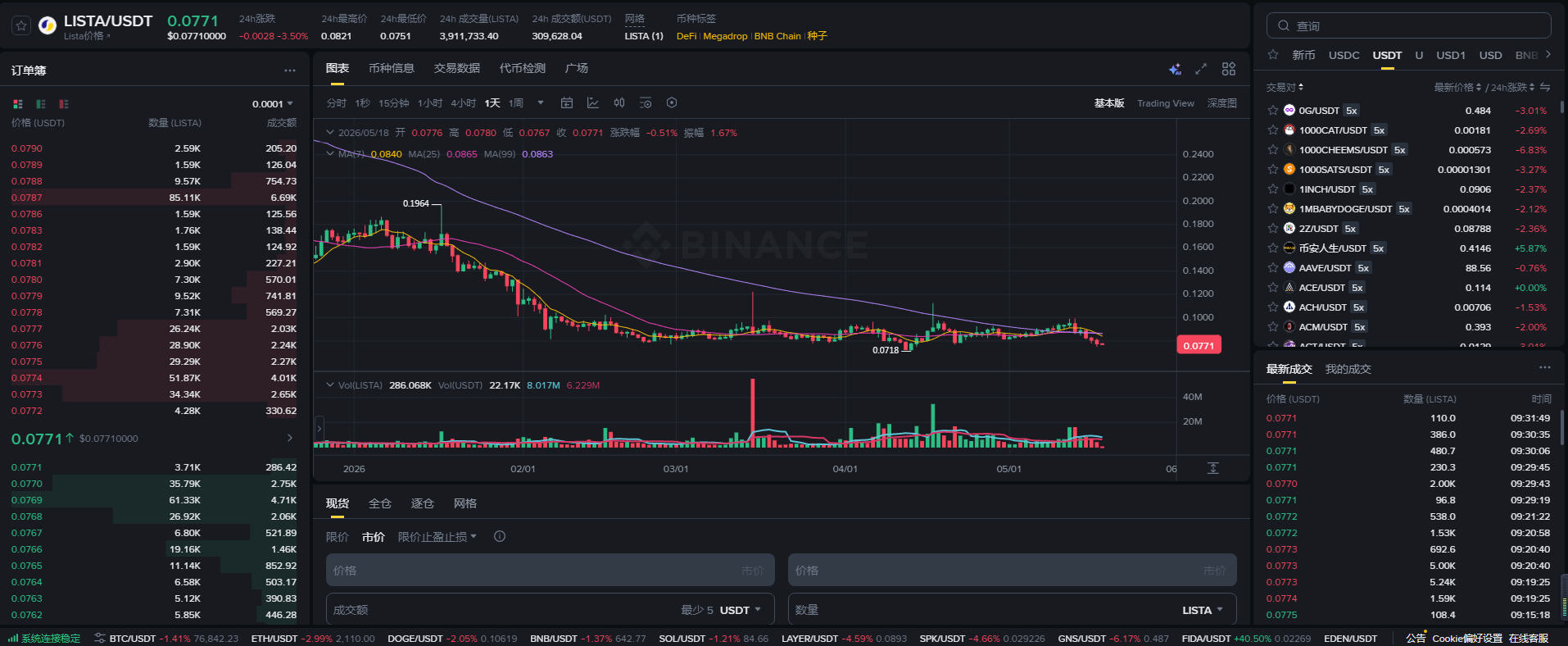This screenshot has height=646, width=1568.
Task: Choose the 限价 order type
Action: 338,537
